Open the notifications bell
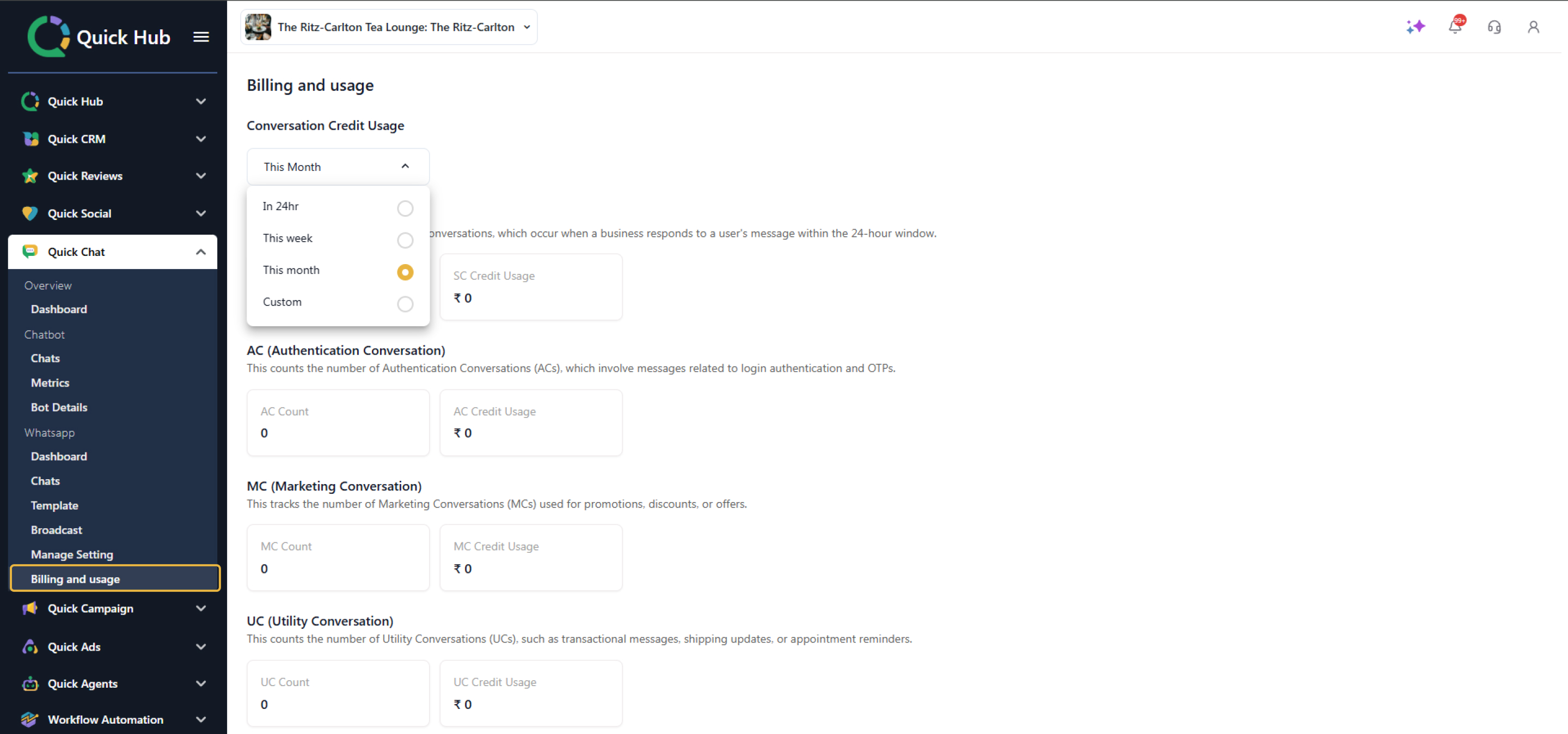 pos(1455,27)
